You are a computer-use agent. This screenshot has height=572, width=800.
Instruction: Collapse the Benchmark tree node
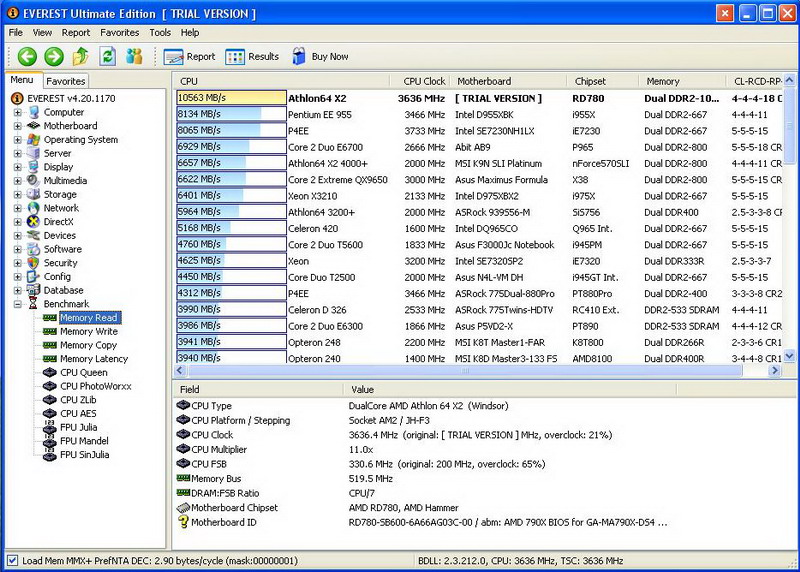tap(17, 304)
